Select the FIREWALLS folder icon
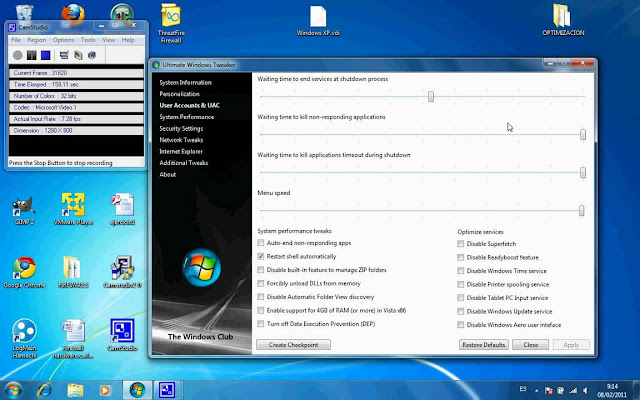Screen dimensions: 640x400 (73, 273)
